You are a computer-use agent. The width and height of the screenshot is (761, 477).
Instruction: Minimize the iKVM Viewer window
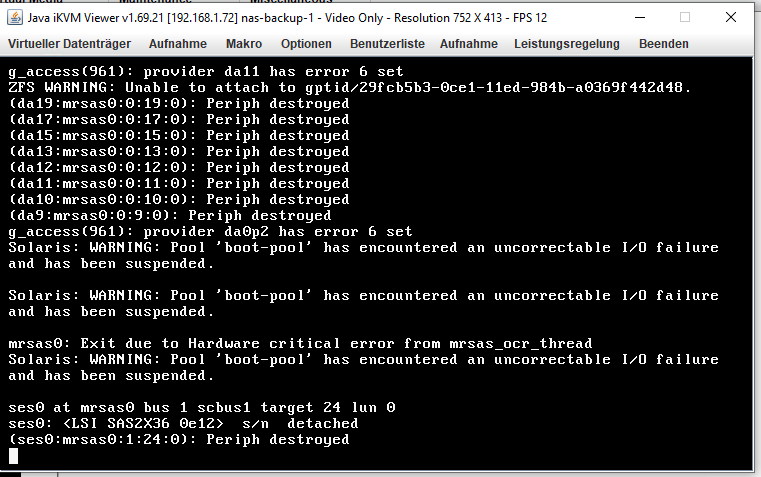(640, 17)
